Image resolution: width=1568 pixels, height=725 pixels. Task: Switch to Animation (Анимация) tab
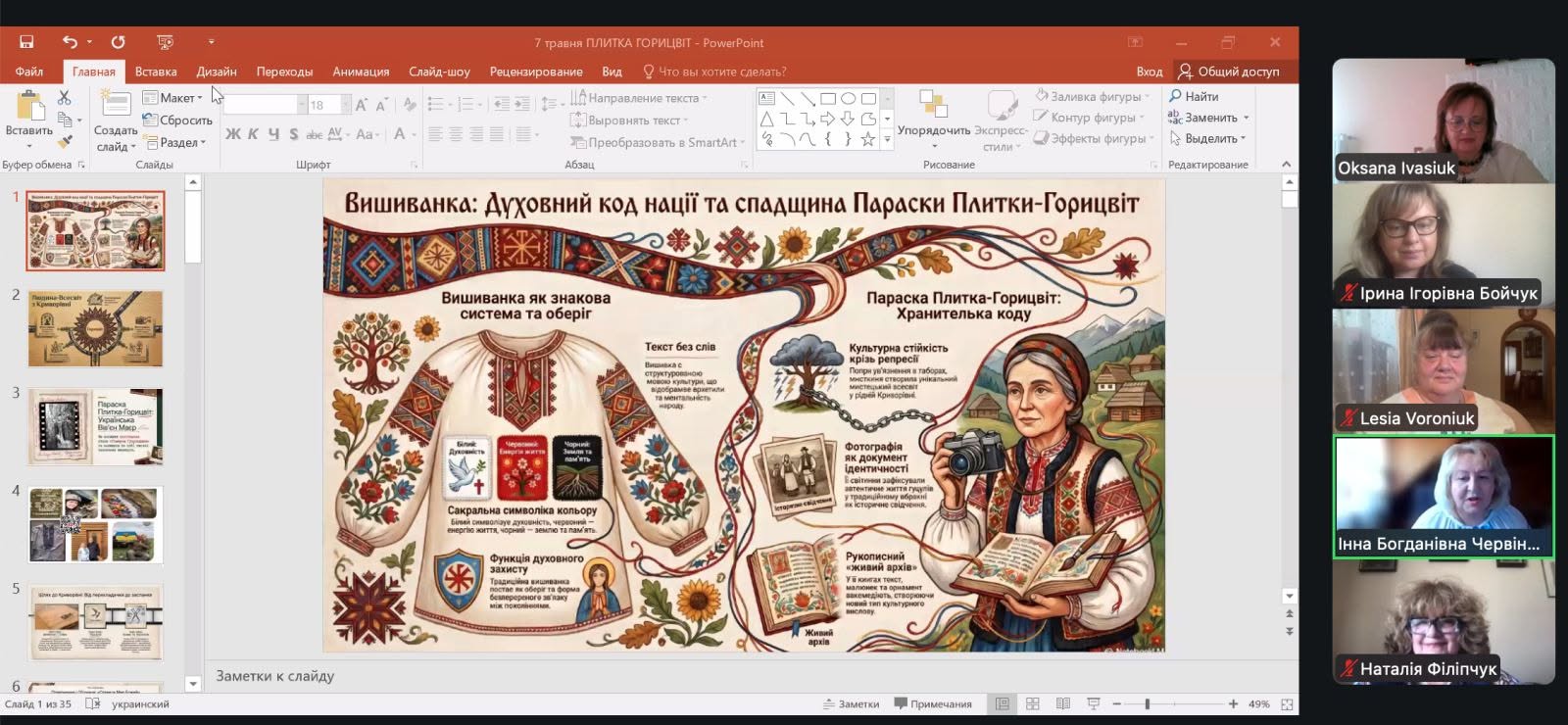(361, 72)
